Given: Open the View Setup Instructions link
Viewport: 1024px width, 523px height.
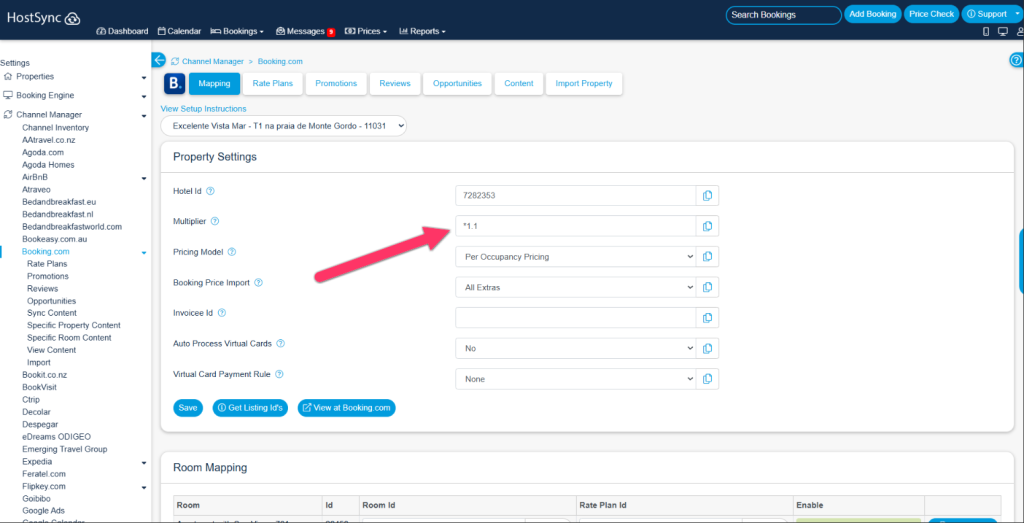Looking at the screenshot, I should 203,109.
